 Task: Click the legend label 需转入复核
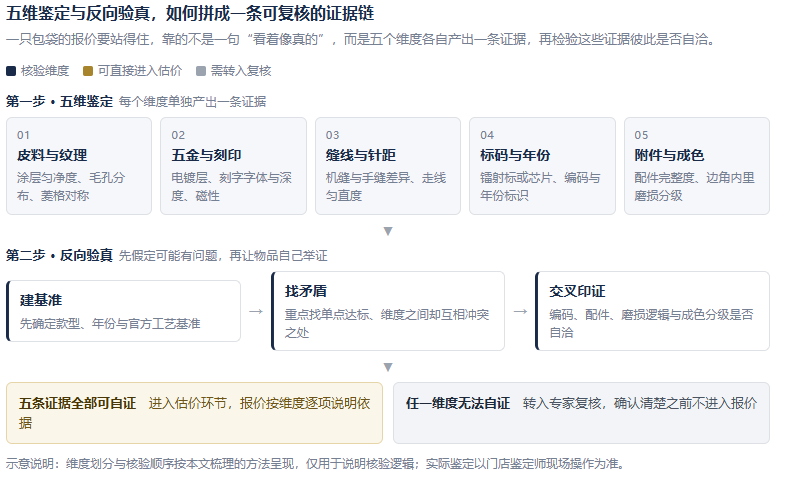pos(241,71)
